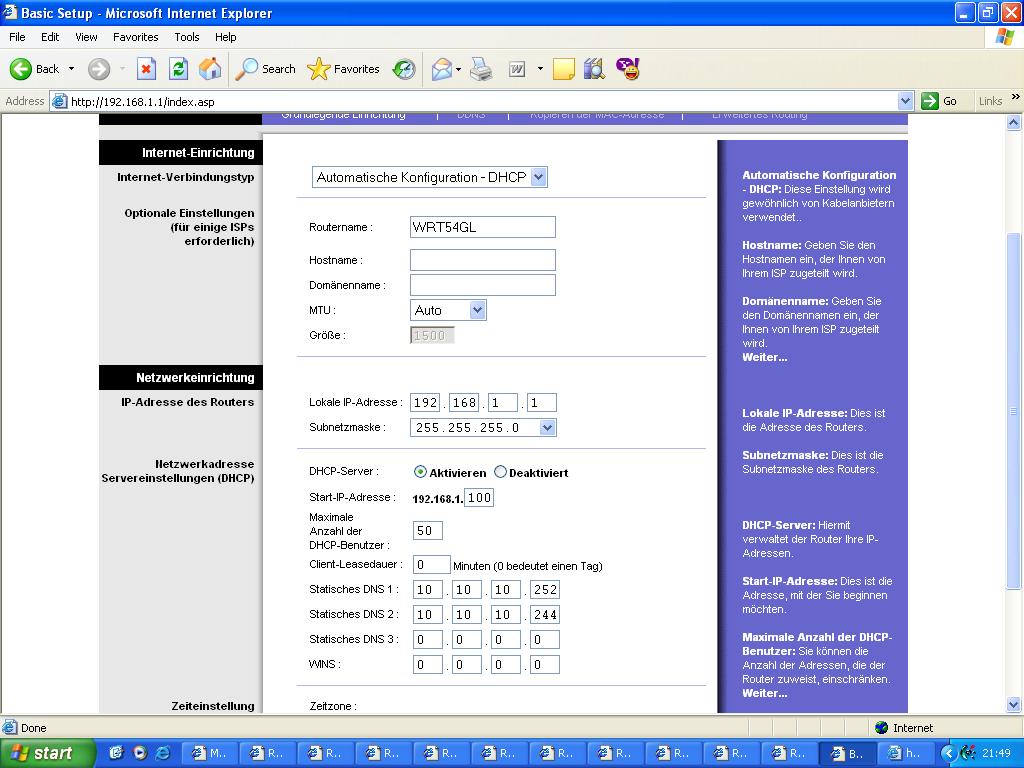The height and width of the screenshot is (768, 1024).
Task: Click the yellow note toolbar icon
Action: point(564,69)
